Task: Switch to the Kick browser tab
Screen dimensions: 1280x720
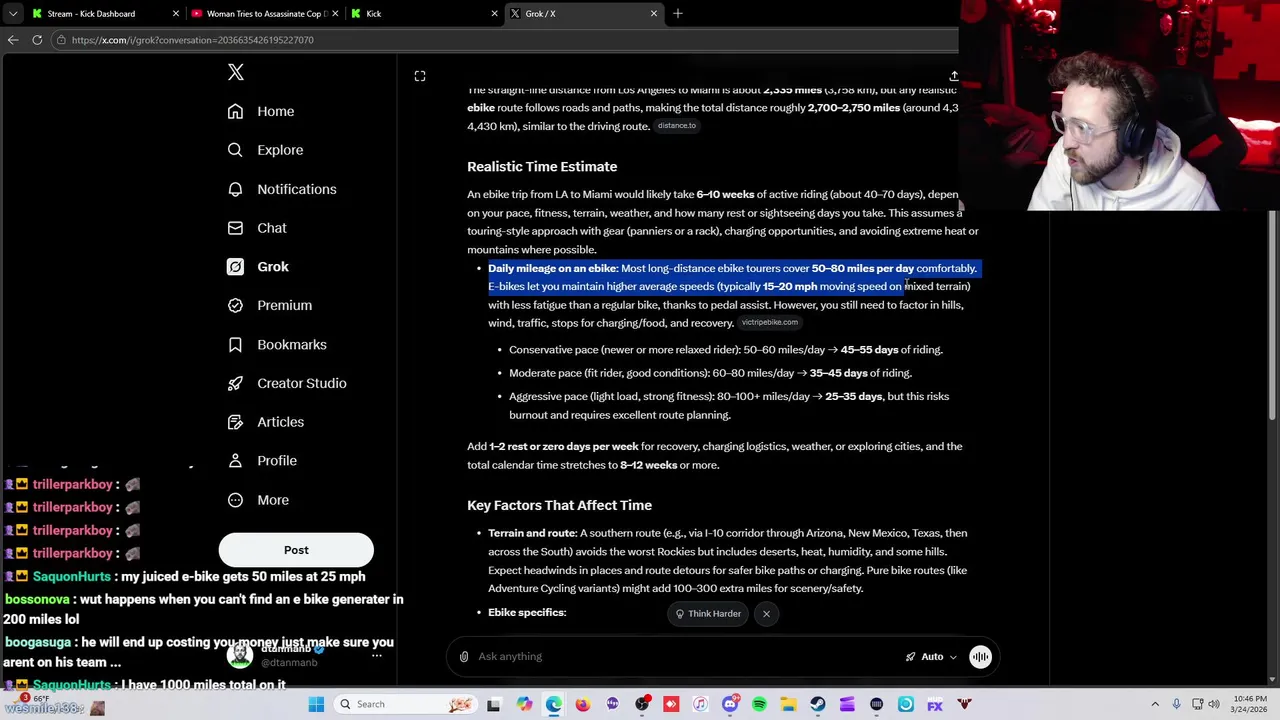Action: (423, 14)
